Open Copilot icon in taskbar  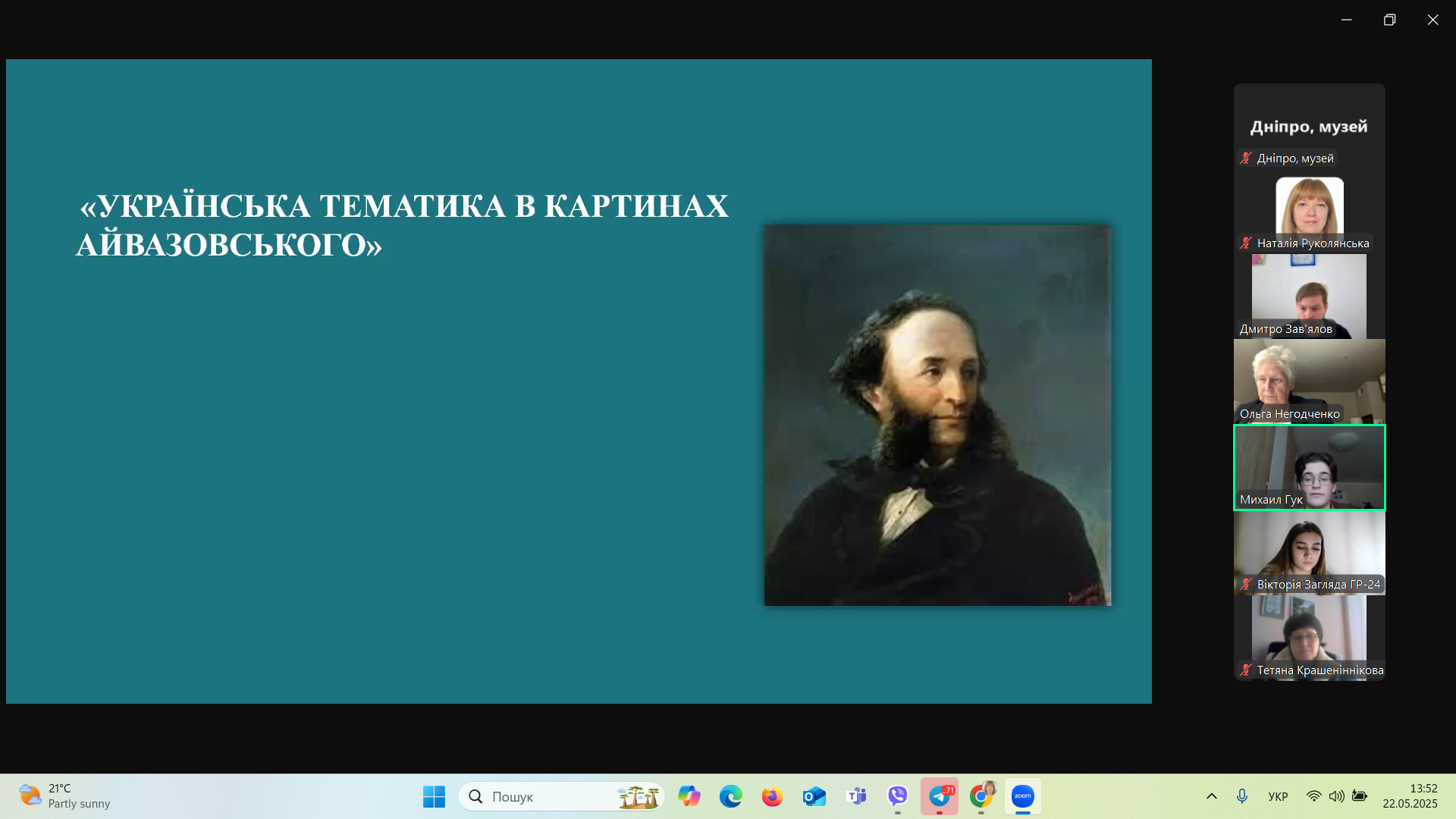coord(689,796)
